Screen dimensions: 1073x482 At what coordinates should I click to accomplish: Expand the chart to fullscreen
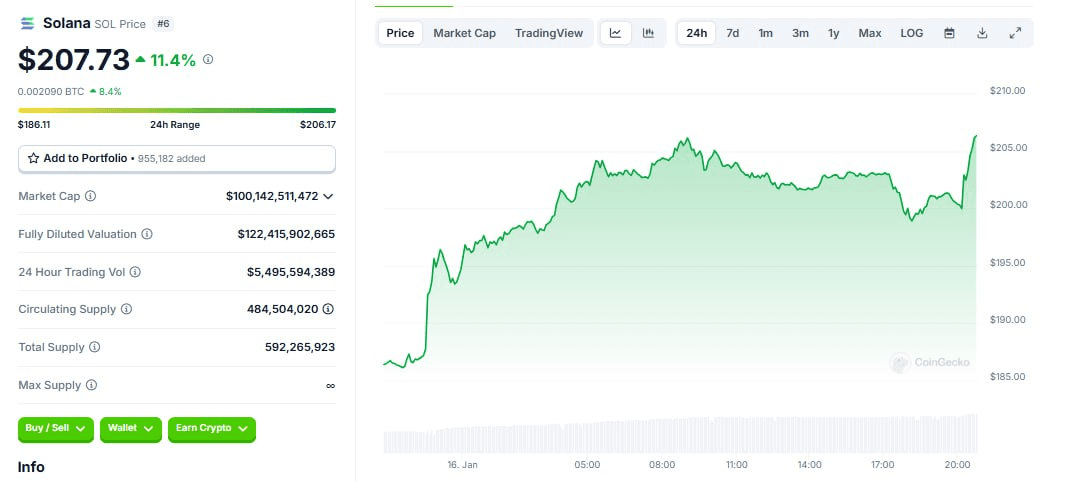point(1016,33)
